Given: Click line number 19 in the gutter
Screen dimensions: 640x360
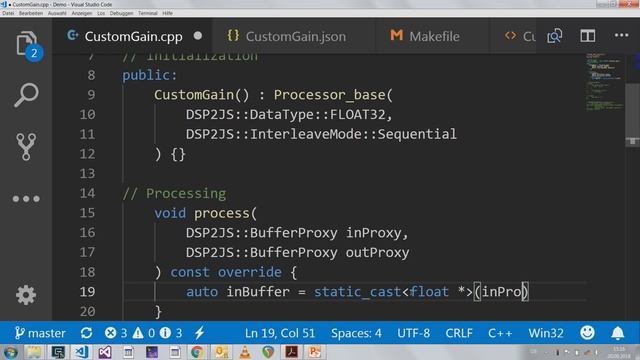Looking at the screenshot, I should click(87, 292).
